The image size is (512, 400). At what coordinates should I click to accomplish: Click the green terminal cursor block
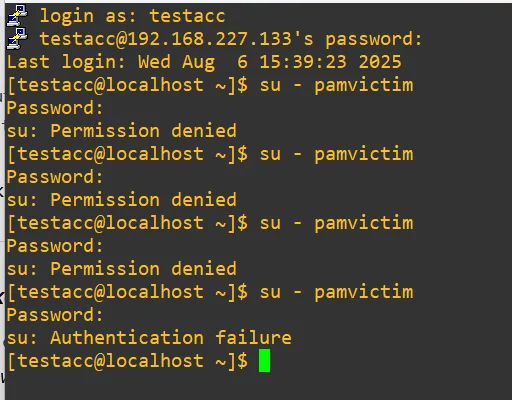pos(264,360)
